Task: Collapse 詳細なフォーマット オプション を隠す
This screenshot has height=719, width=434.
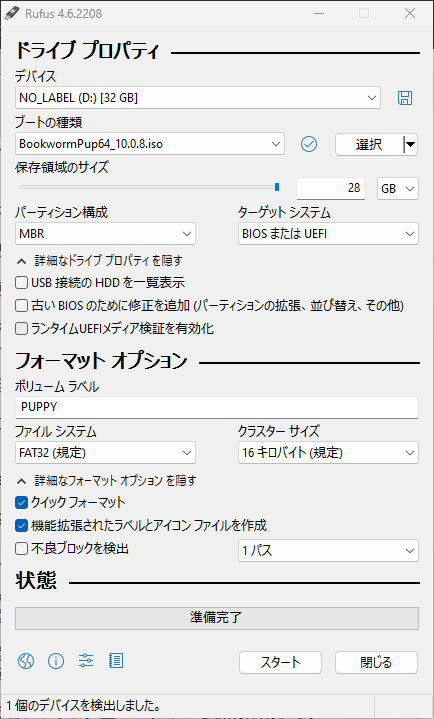Action: click(x=106, y=481)
